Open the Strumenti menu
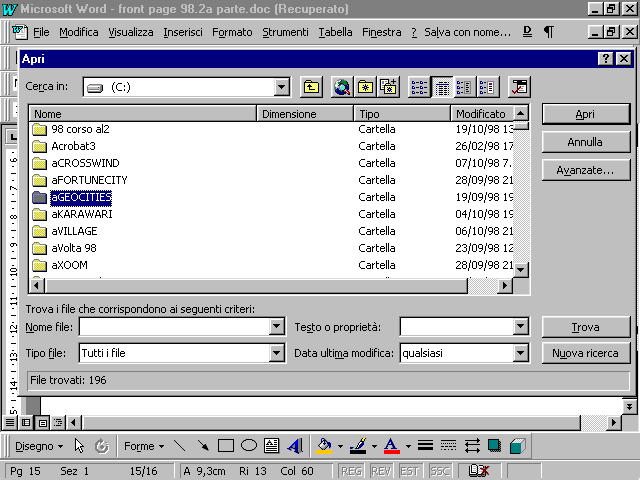This screenshot has height=480, width=640. pos(285,32)
